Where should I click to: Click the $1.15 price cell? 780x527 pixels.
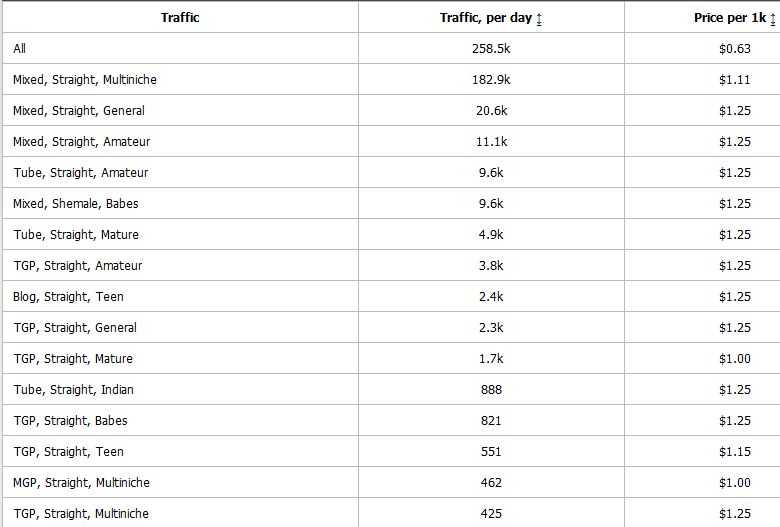coord(734,452)
